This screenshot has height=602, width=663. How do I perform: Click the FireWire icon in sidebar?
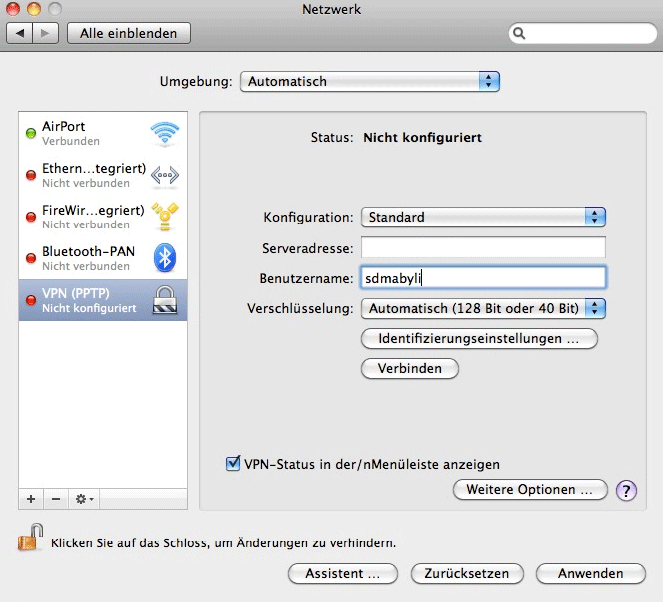click(x=165, y=216)
